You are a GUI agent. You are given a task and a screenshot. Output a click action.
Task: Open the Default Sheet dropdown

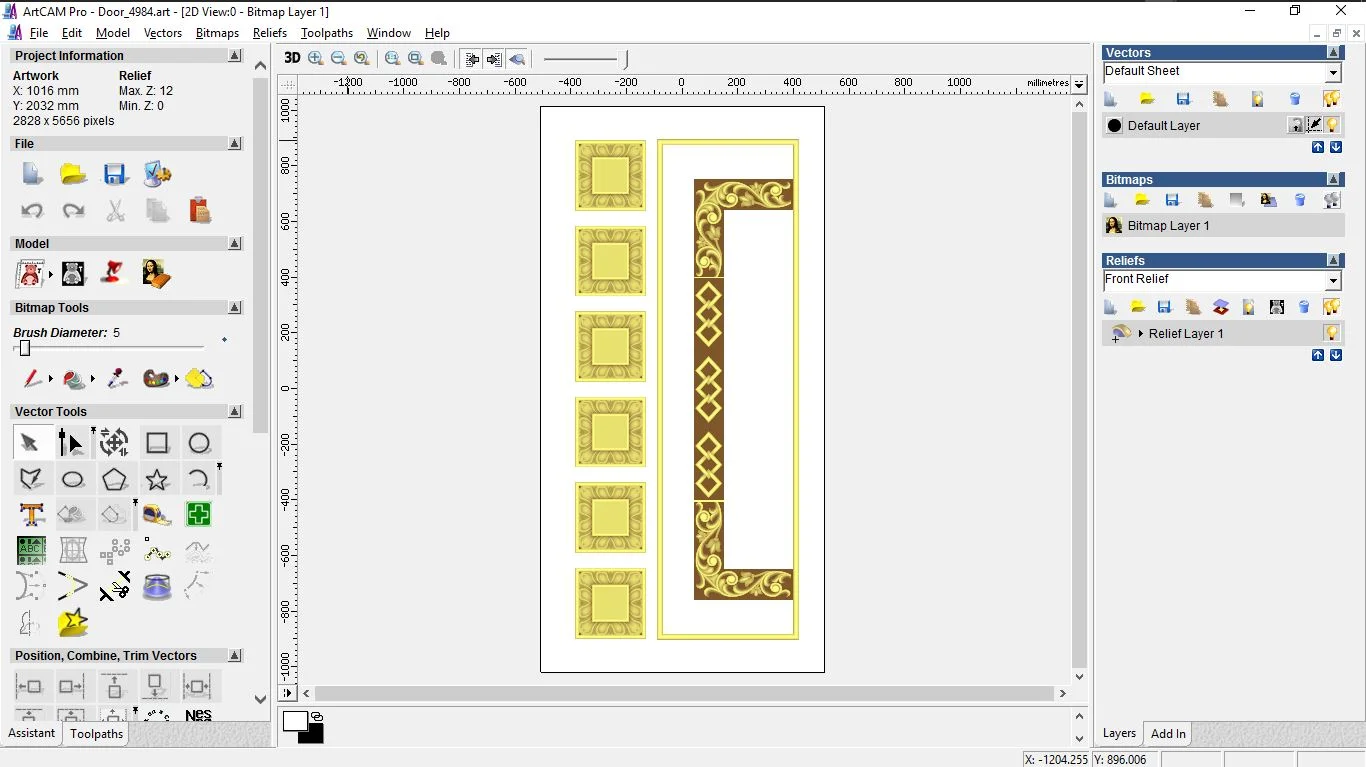pos(1333,73)
